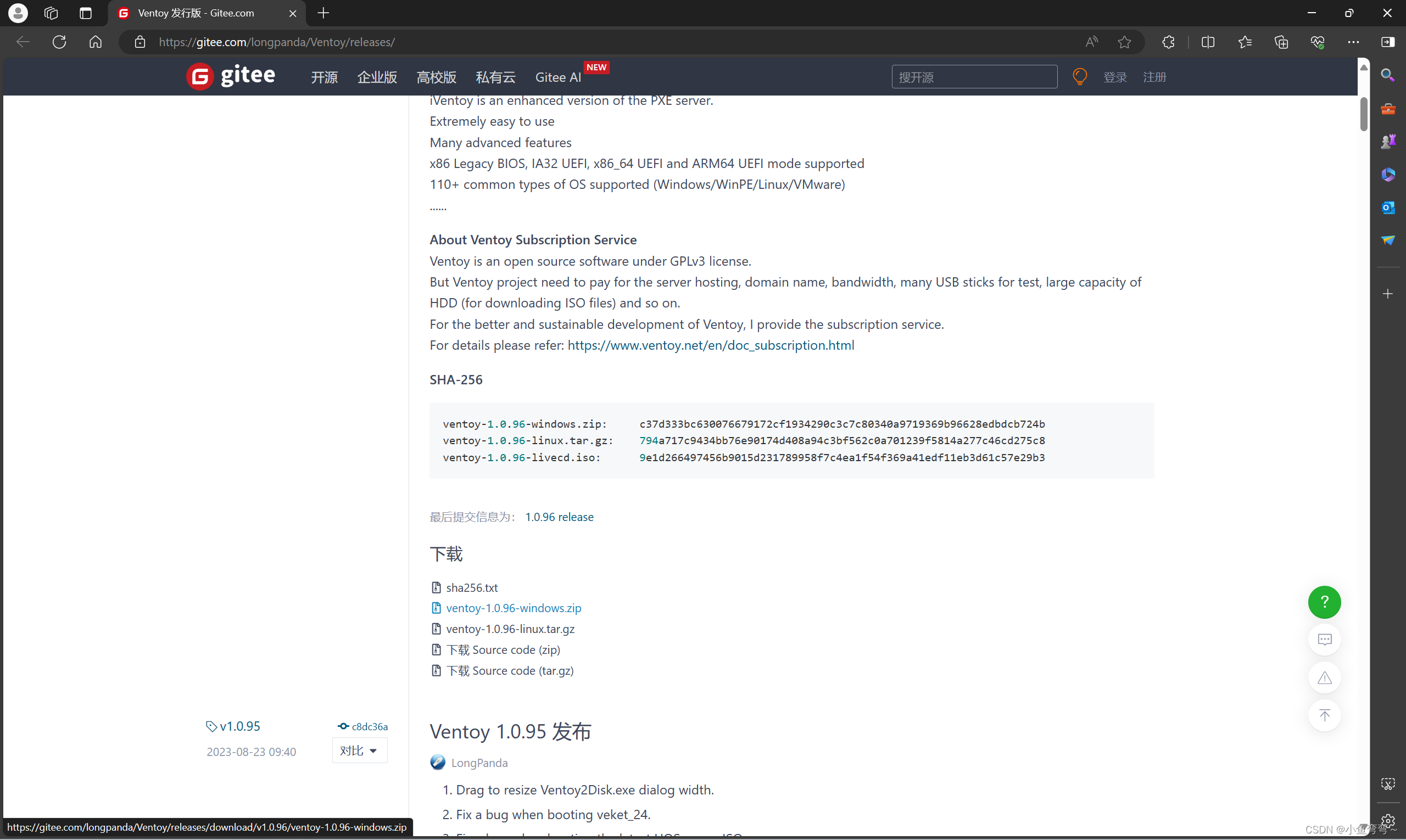
Task: Open the settings and more menu
Action: click(x=1353, y=42)
